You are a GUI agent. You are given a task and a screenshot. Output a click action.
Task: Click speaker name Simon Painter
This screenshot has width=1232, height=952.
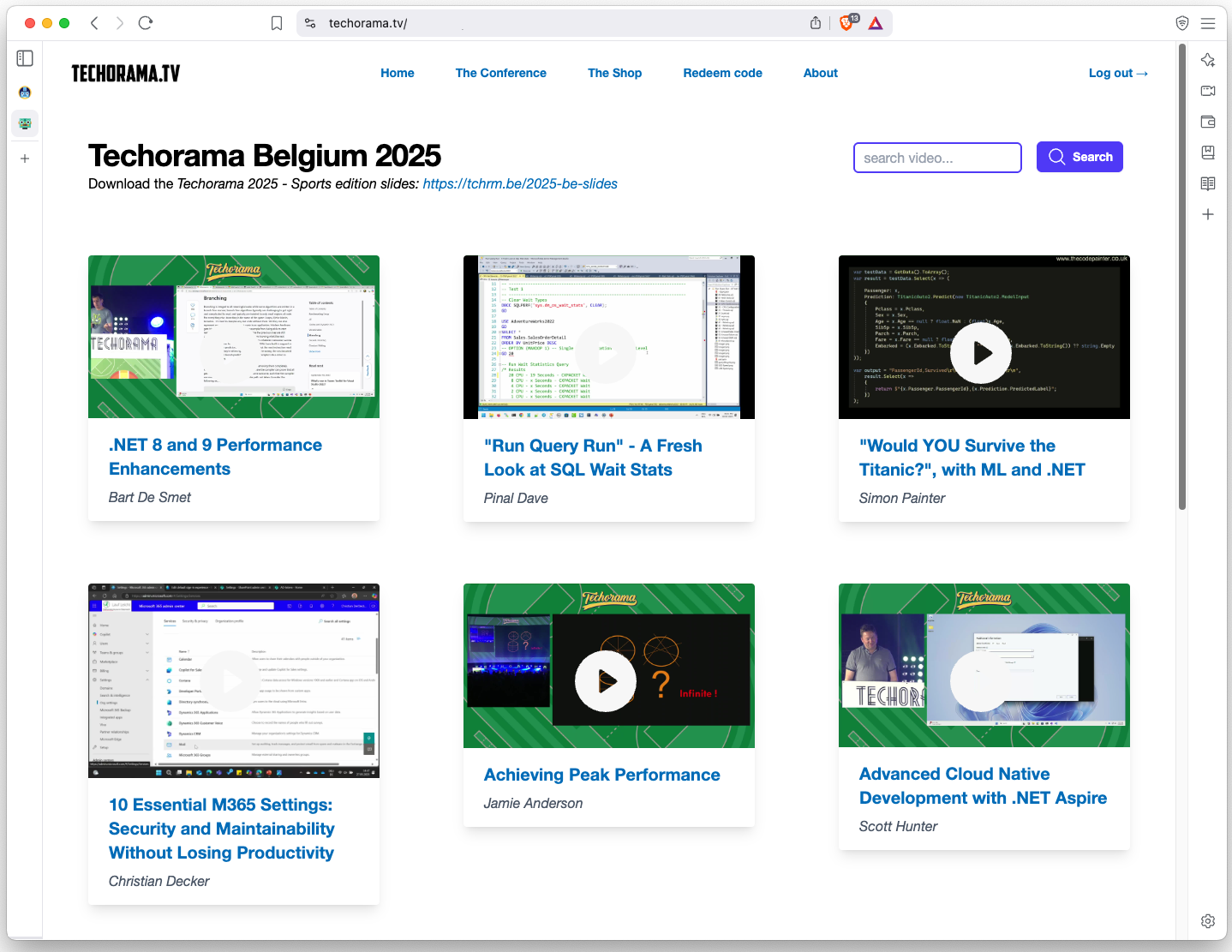pyautogui.click(x=902, y=498)
